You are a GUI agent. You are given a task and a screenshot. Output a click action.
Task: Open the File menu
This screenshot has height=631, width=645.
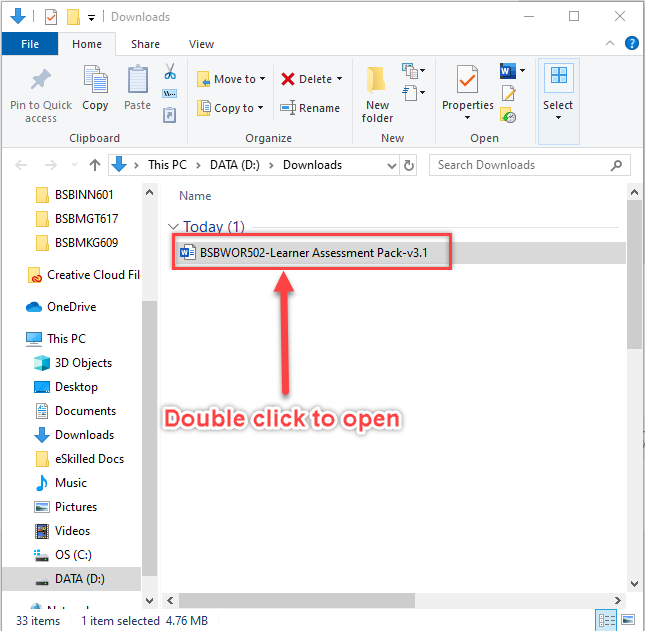[30, 44]
